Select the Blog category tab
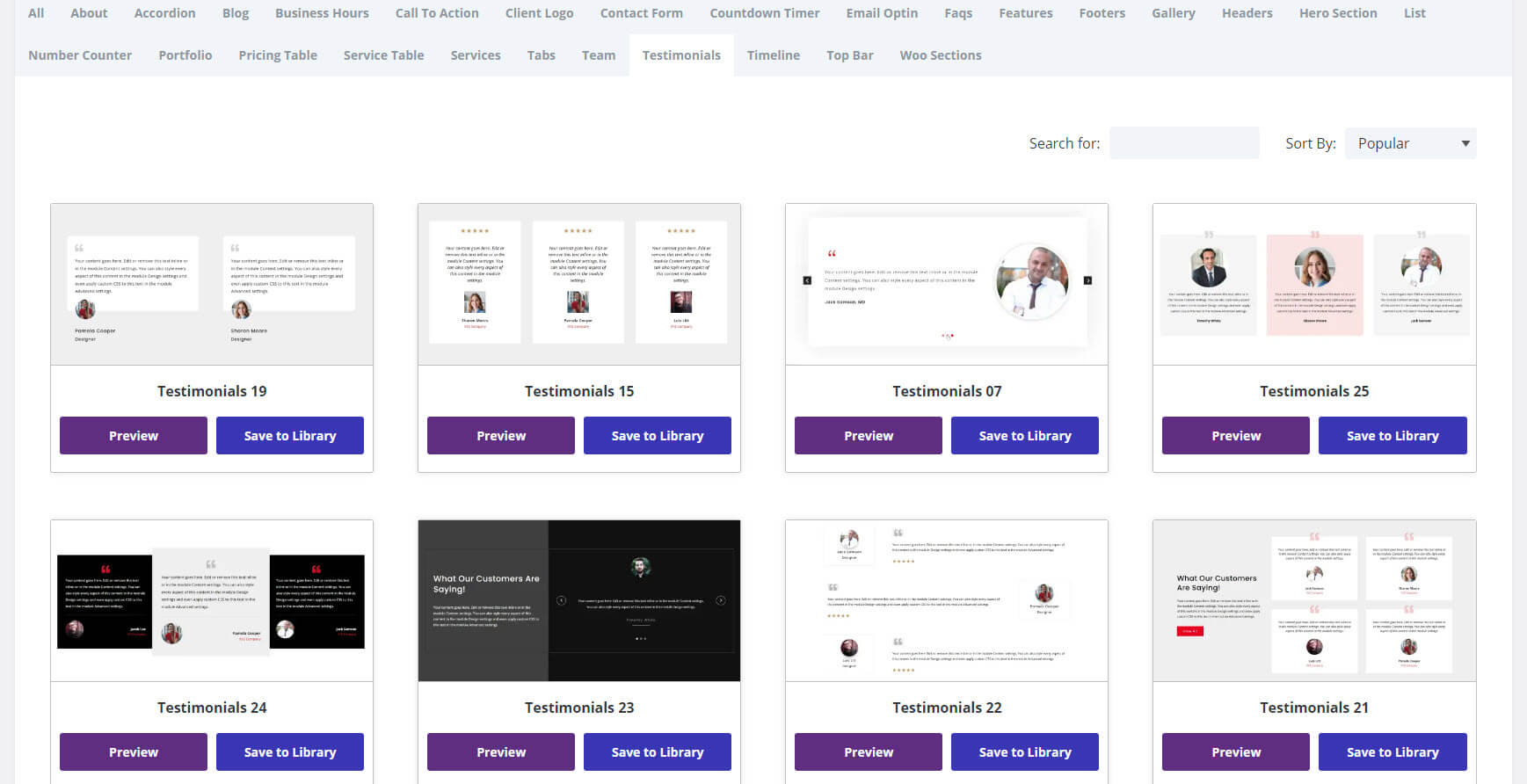This screenshot has height=784, width=1527. [236, 13]
